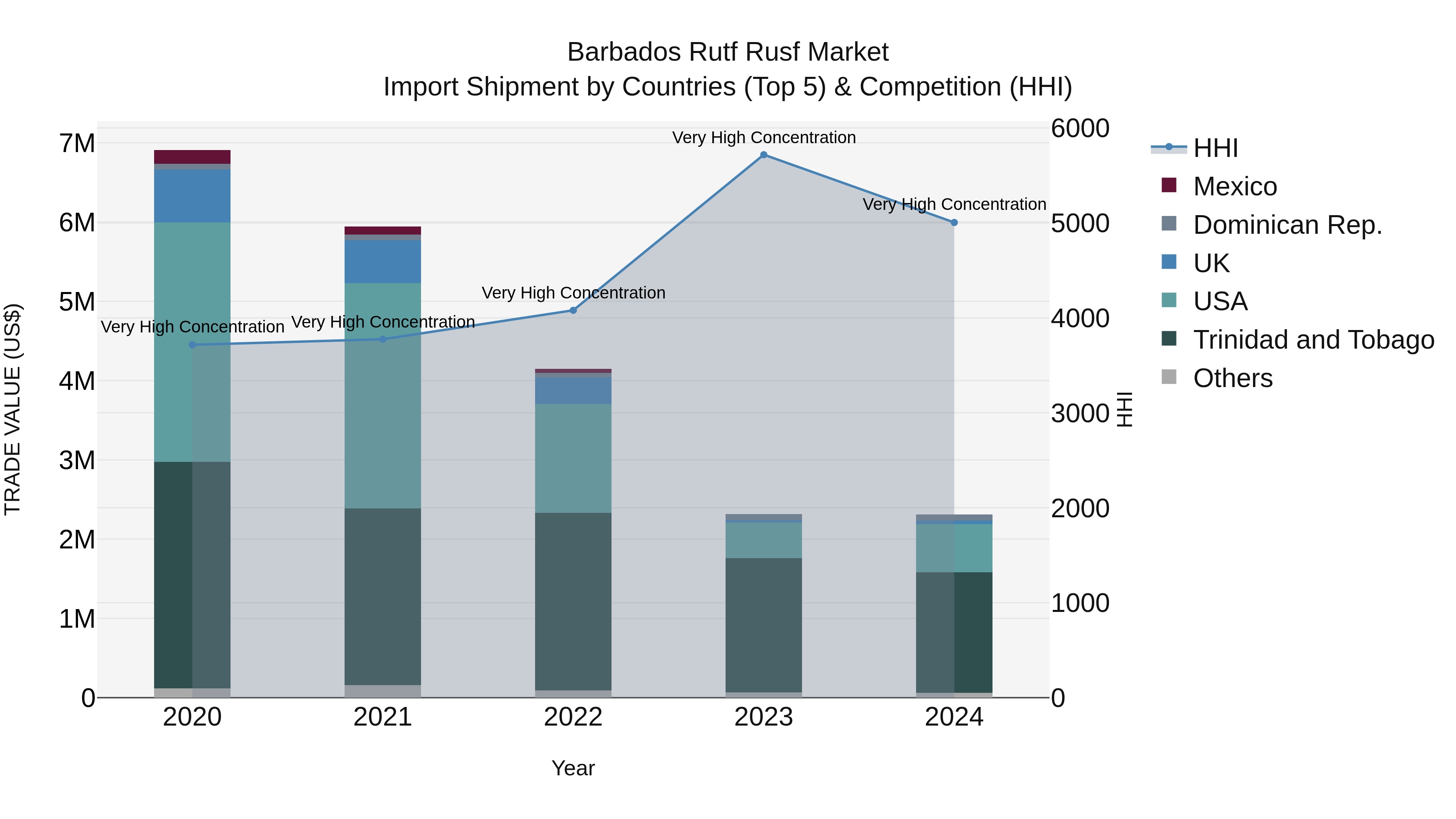Click the HHI data point for 2021
Viewport: 1456px width, 819px height.
[x=383, y=339]
